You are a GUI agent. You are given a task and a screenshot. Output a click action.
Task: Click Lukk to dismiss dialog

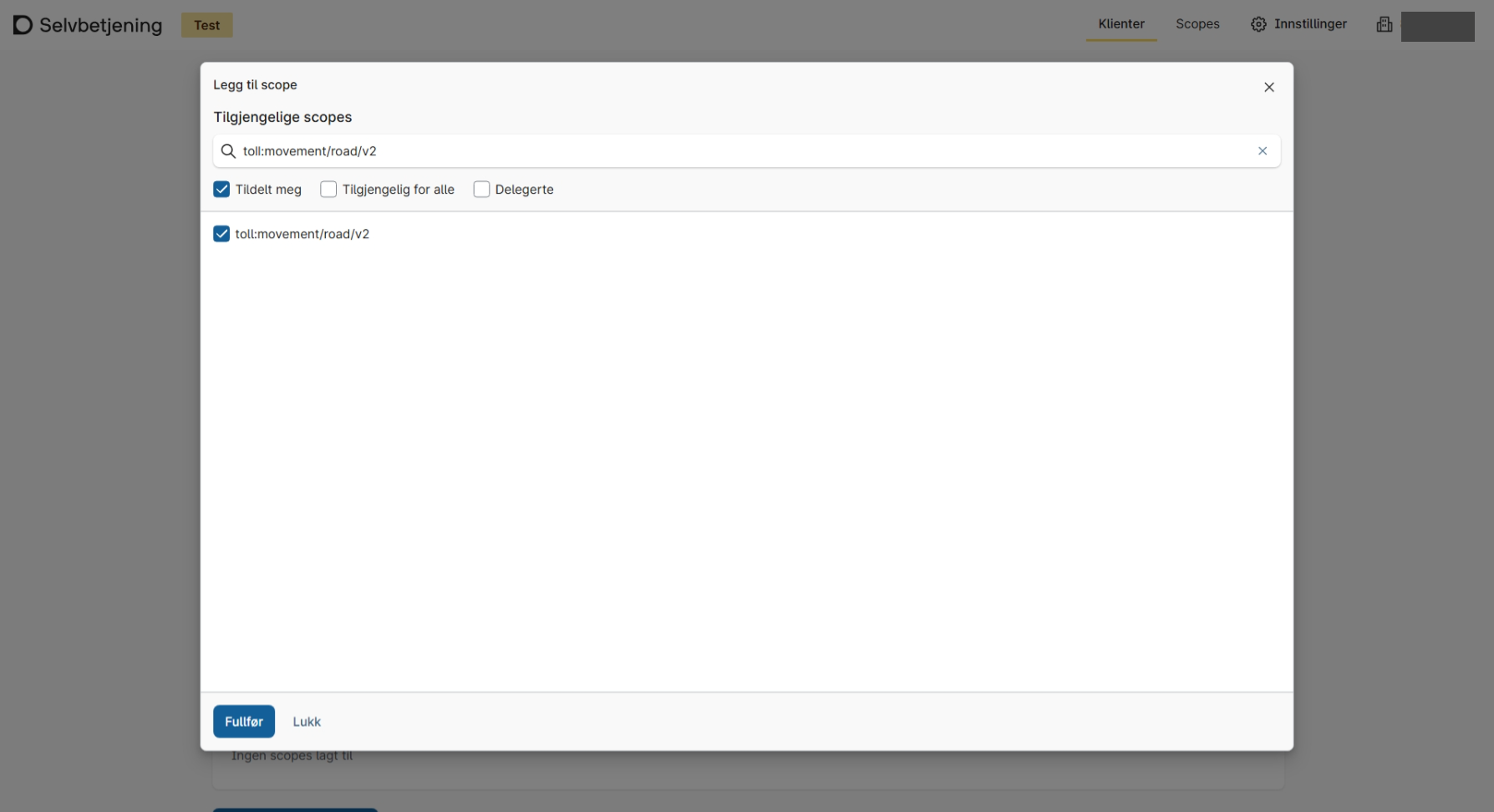[x=307, y=722]
